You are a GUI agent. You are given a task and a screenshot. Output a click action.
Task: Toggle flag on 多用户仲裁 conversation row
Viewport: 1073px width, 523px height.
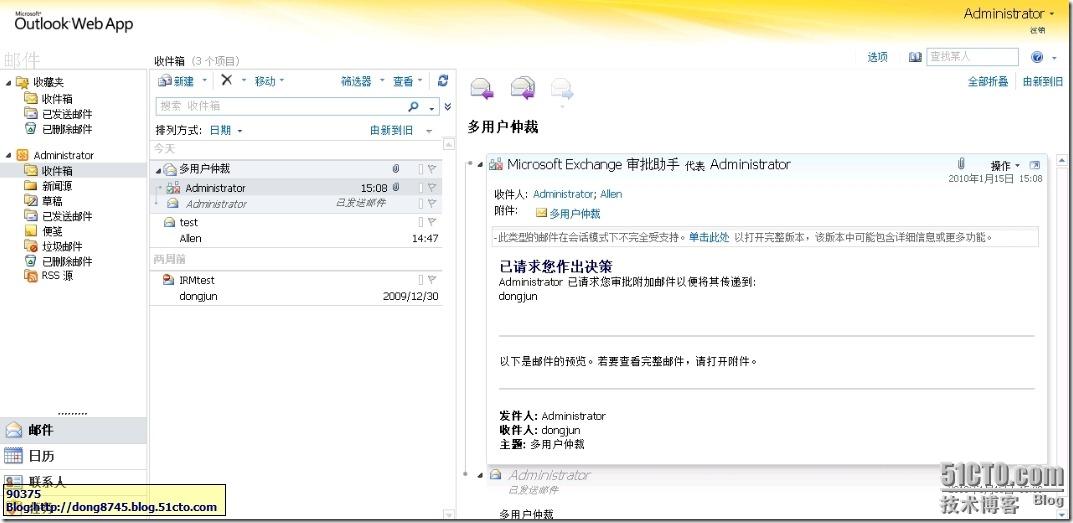(432, 168)
